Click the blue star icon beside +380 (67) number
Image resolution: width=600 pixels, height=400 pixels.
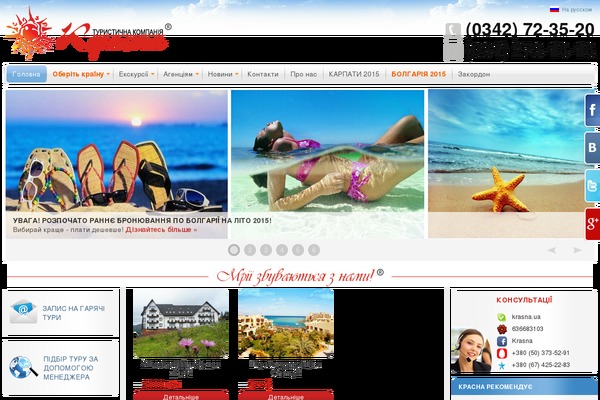(501, 365)
